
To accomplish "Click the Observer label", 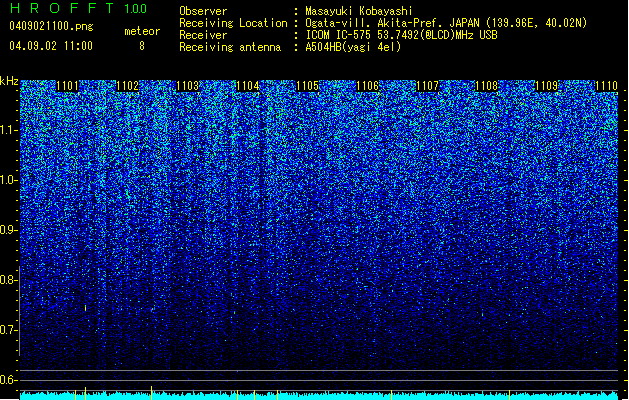I will pyautogui.click(x=203, y=11).
